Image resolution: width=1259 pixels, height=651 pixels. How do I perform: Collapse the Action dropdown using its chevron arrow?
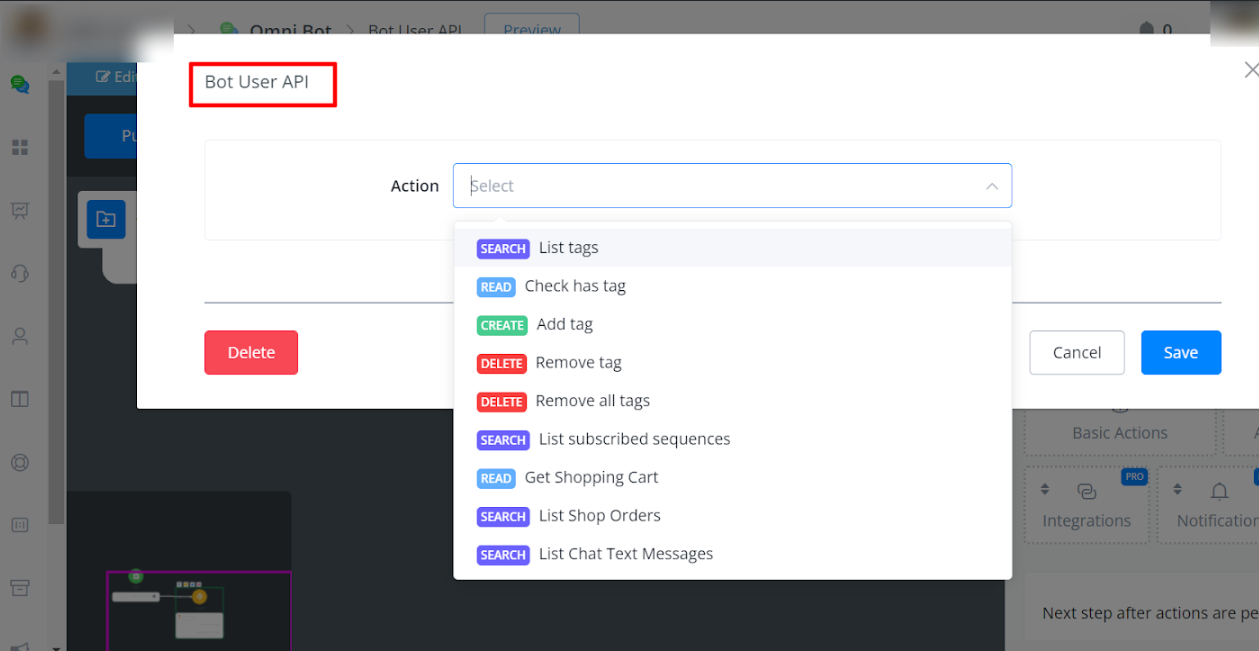[x=991, y=186]
